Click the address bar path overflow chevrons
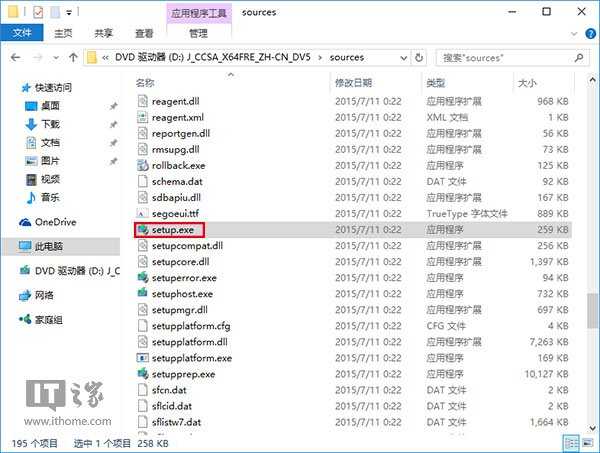600x453 pixels. click(105, 58)
